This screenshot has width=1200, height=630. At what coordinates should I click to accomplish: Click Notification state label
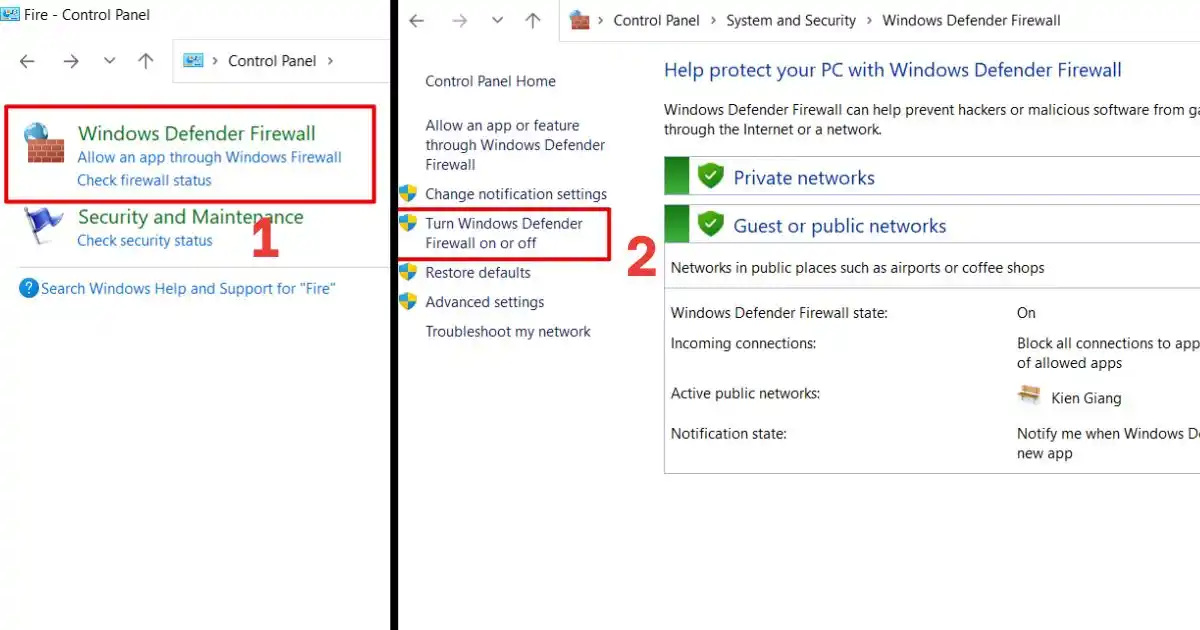coord(729,434)
